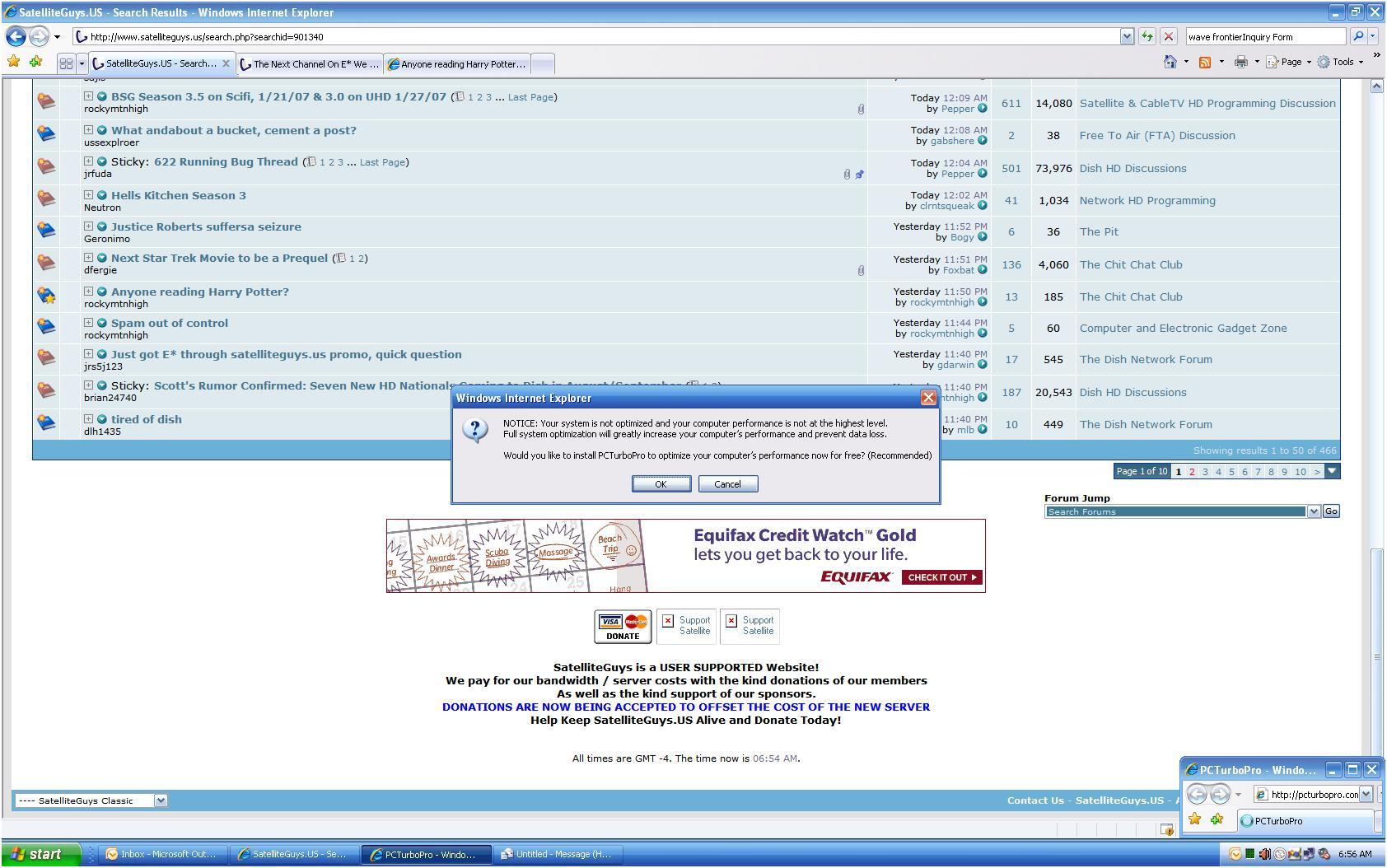Viewport: 1387px width, 868px height.
Task: Click the Stop loading red X icon
Action: tap(1168, 36)
